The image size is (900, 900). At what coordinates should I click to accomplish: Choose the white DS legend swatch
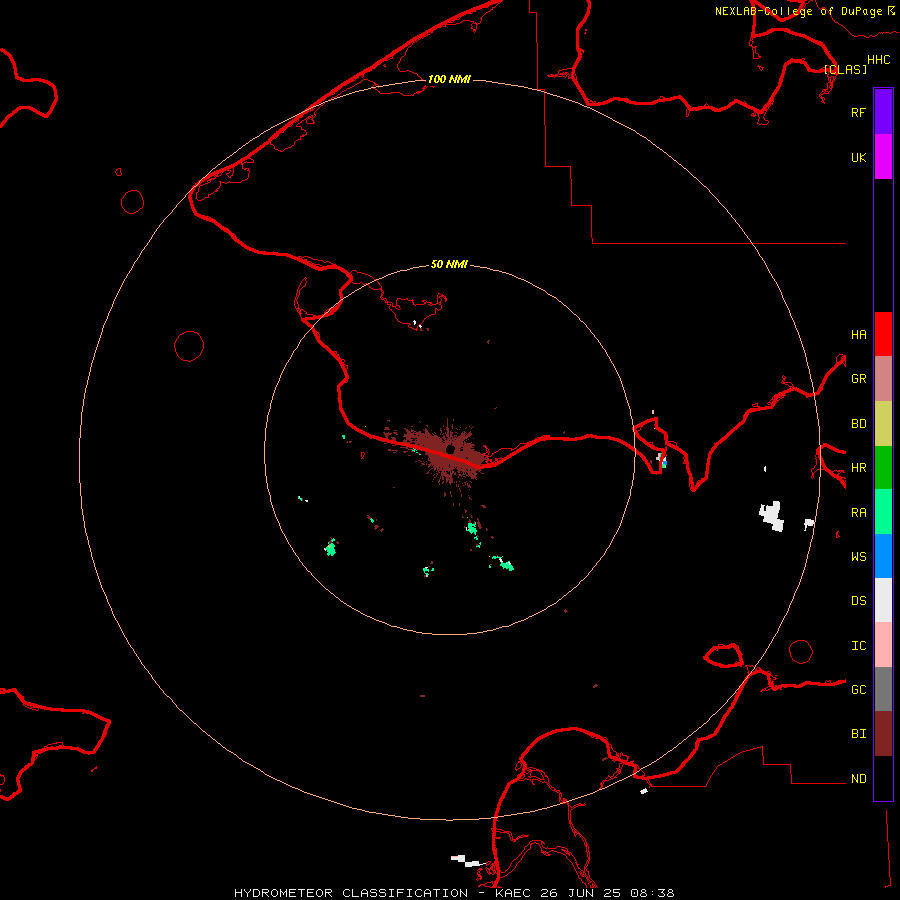[x=883, y=600]
